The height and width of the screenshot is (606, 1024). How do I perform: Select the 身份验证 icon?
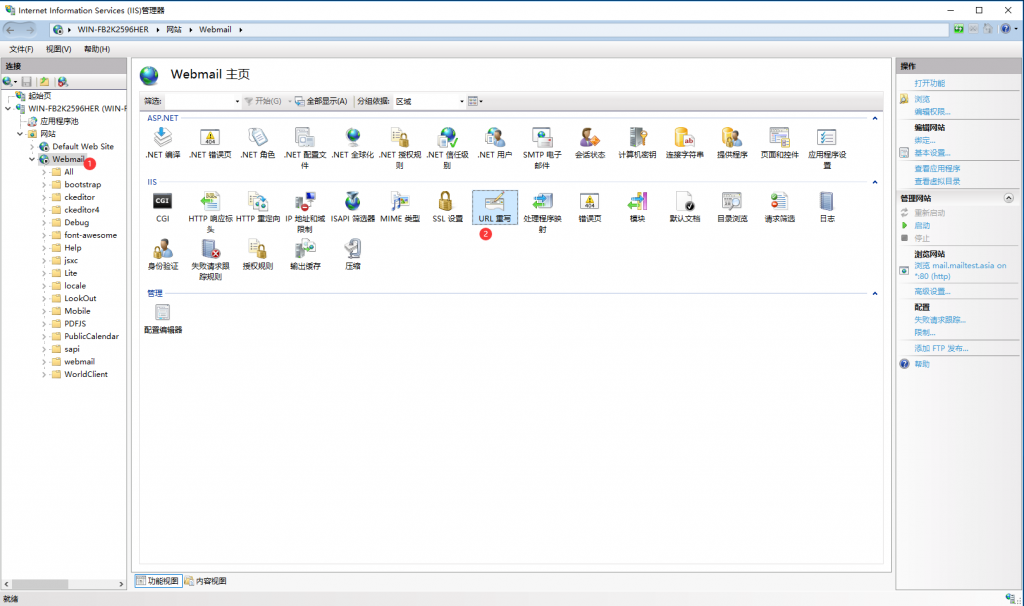coord(163,255)
